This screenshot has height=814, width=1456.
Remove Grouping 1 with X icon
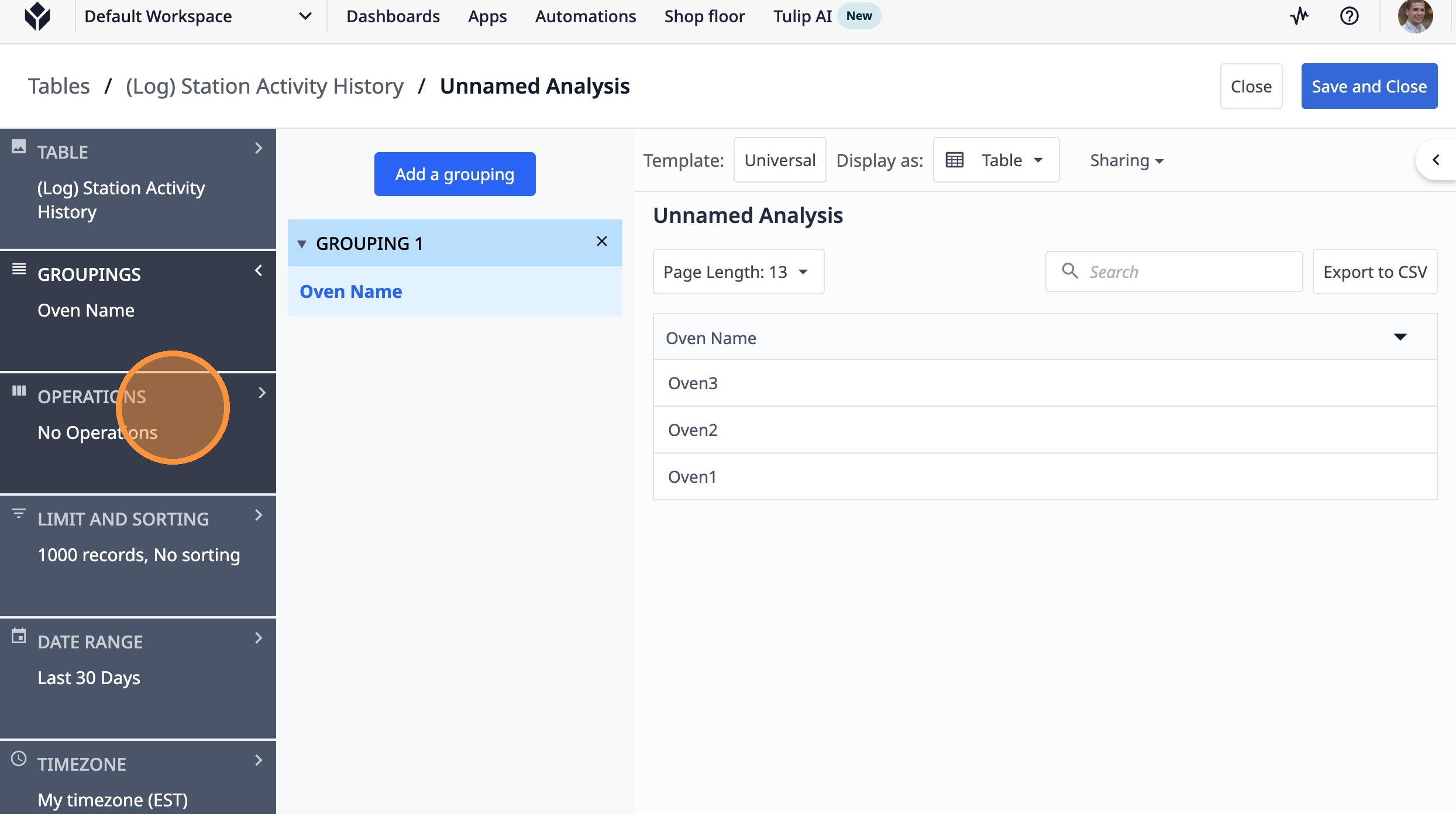601,242
